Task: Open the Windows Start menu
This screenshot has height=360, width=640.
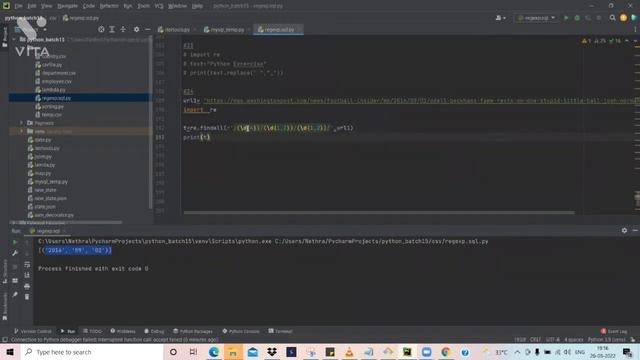Action: coord(10,352)
